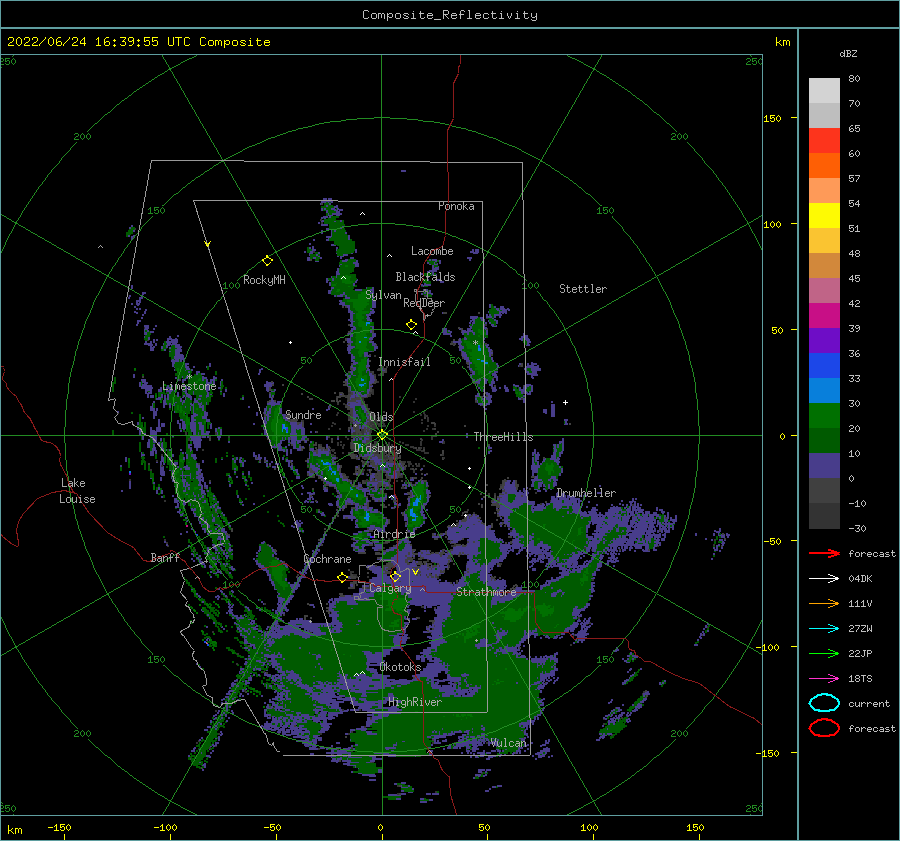The height and width of the screenshot is (841, 900).
Task: Click the purple legend swatch at 39
Action: pos(824,340)
